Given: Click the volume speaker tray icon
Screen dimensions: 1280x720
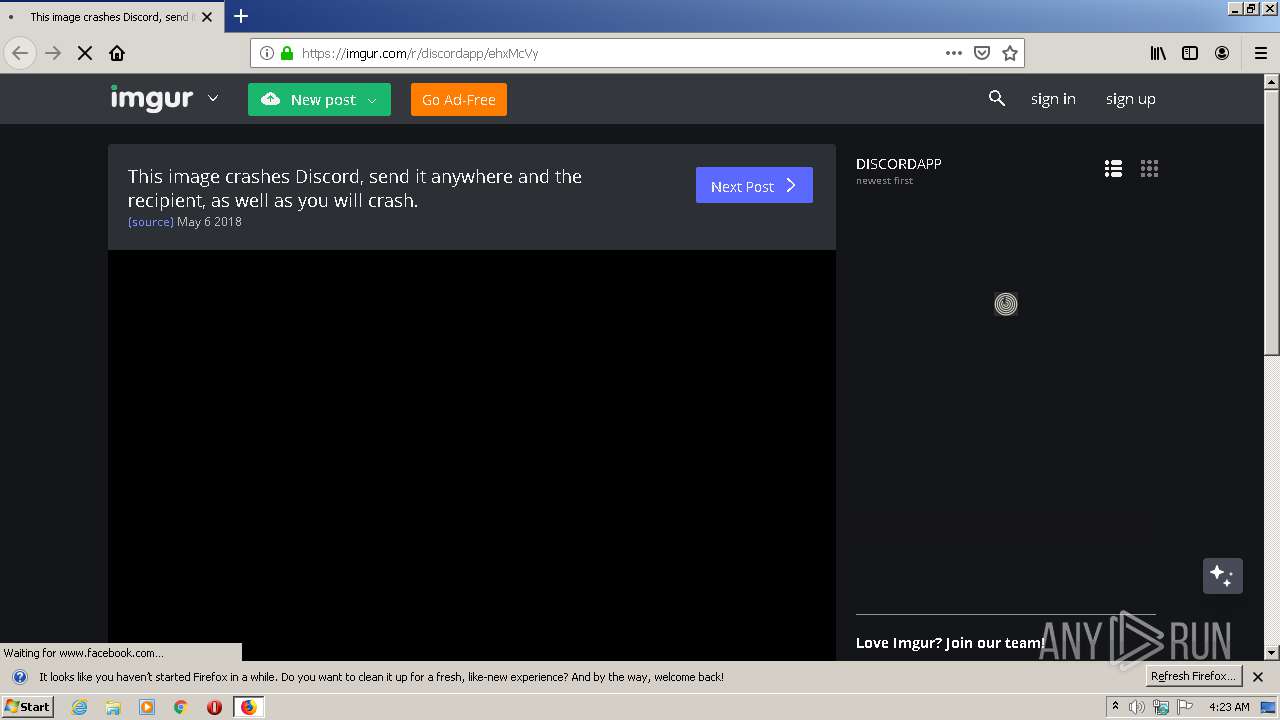Looking at the screenshot, I should [1137, 707].
